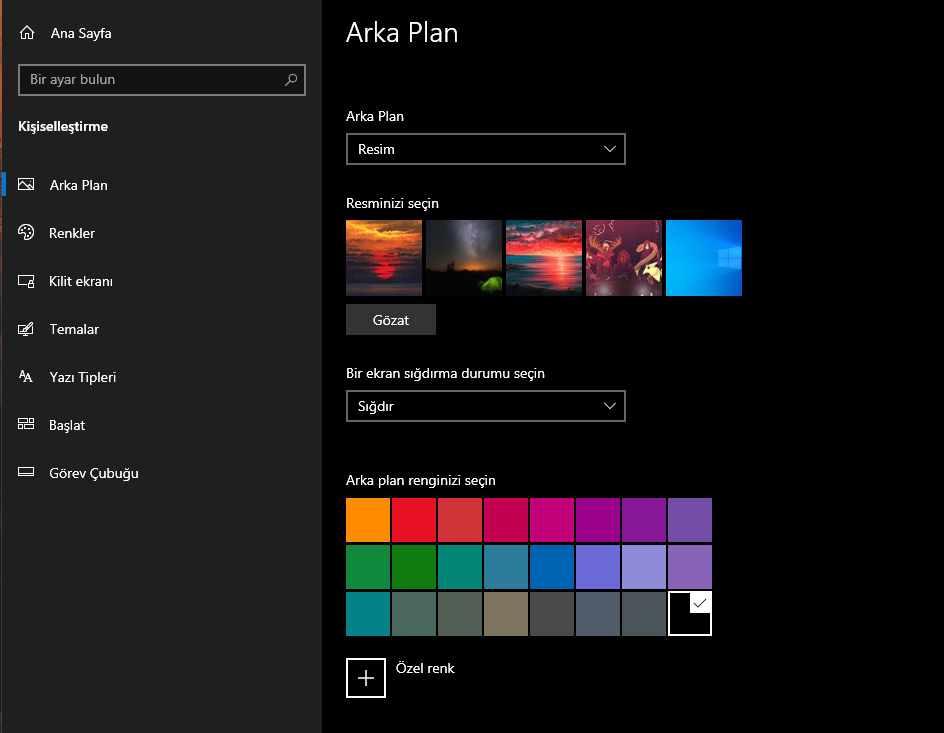The image size is (944, 733).
Task: Click the Başlat icon in sidebar
Action: 27,425
